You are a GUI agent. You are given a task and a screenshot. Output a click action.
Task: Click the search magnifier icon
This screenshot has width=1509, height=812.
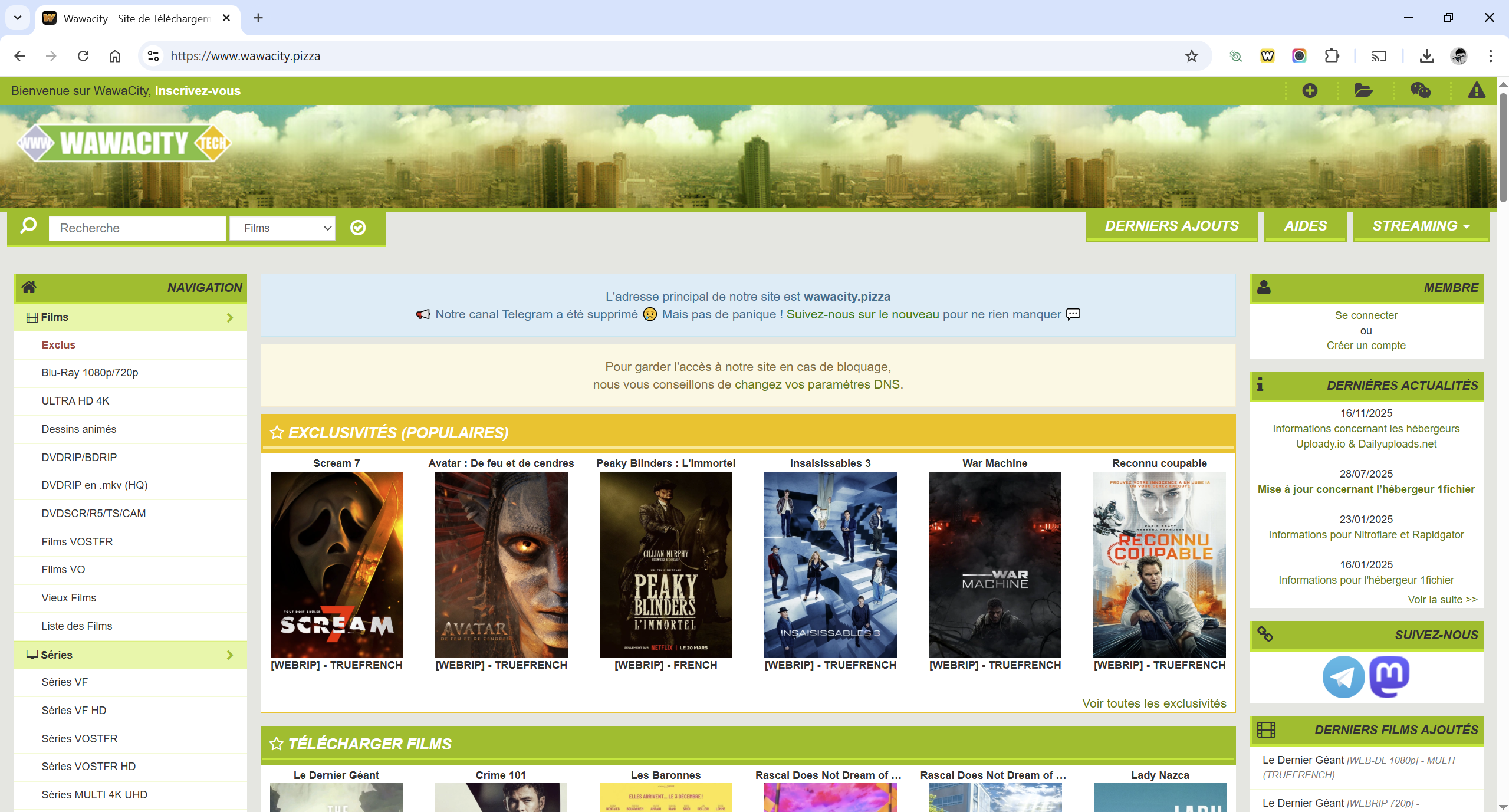tap(28, 226)
